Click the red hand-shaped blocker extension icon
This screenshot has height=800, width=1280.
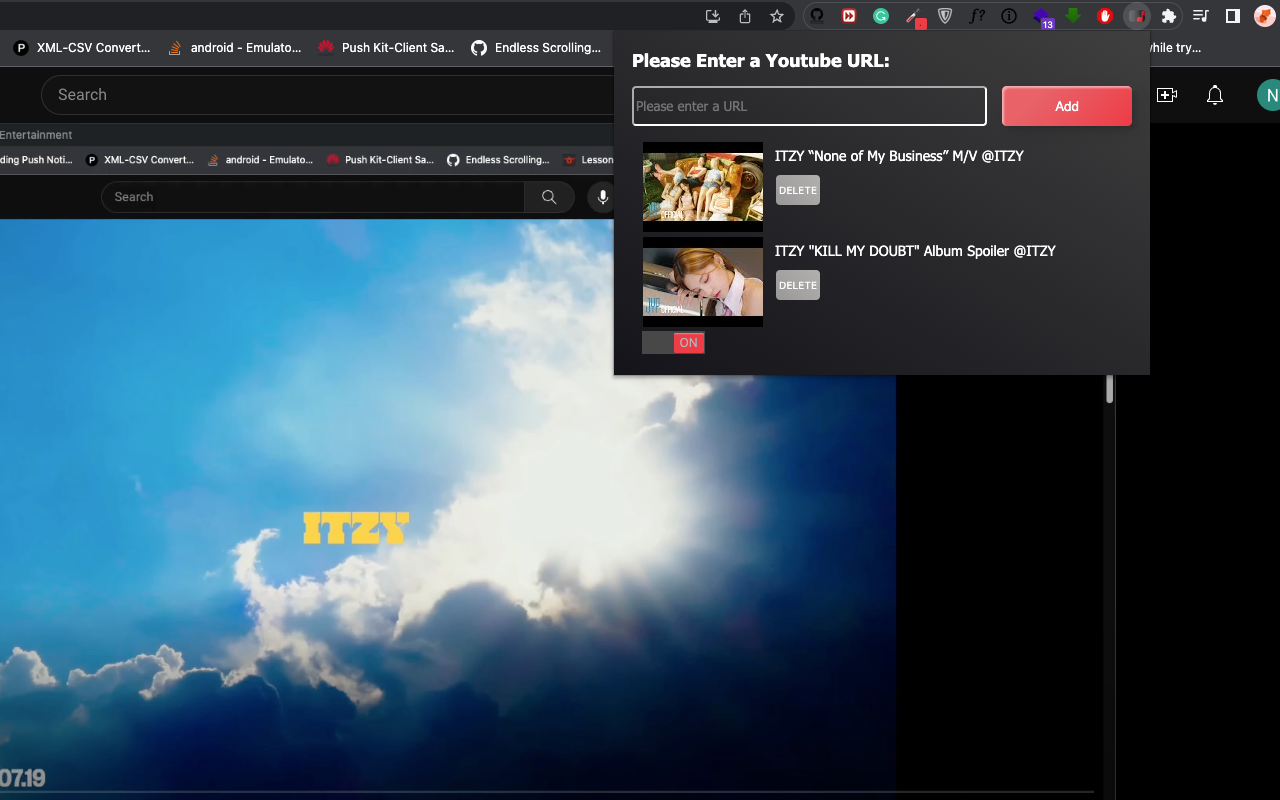click(1103, 16)
